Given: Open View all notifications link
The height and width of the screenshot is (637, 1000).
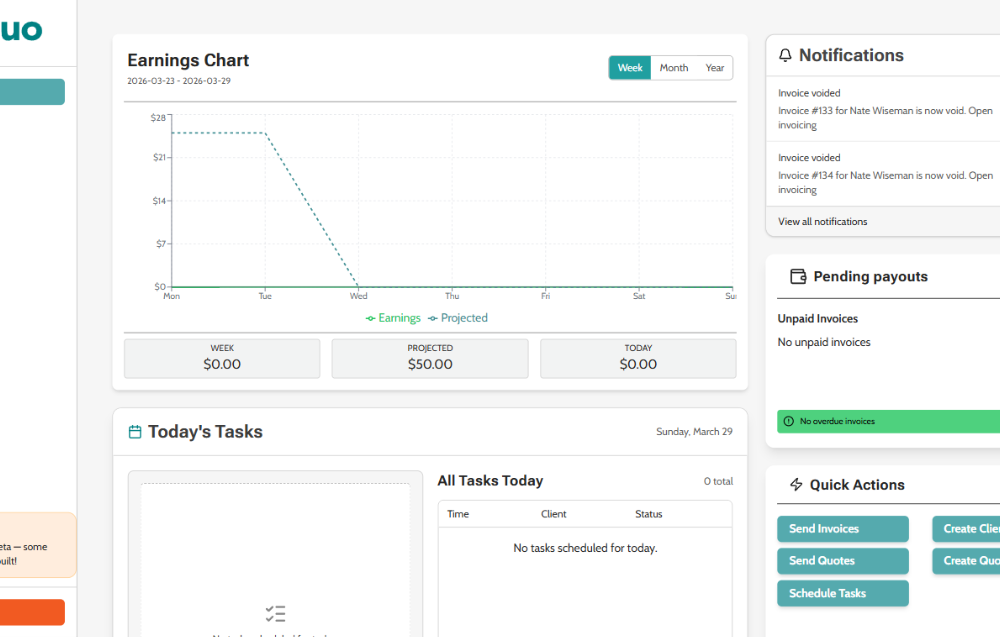Looking at the screenshot, I should [822, 221].
